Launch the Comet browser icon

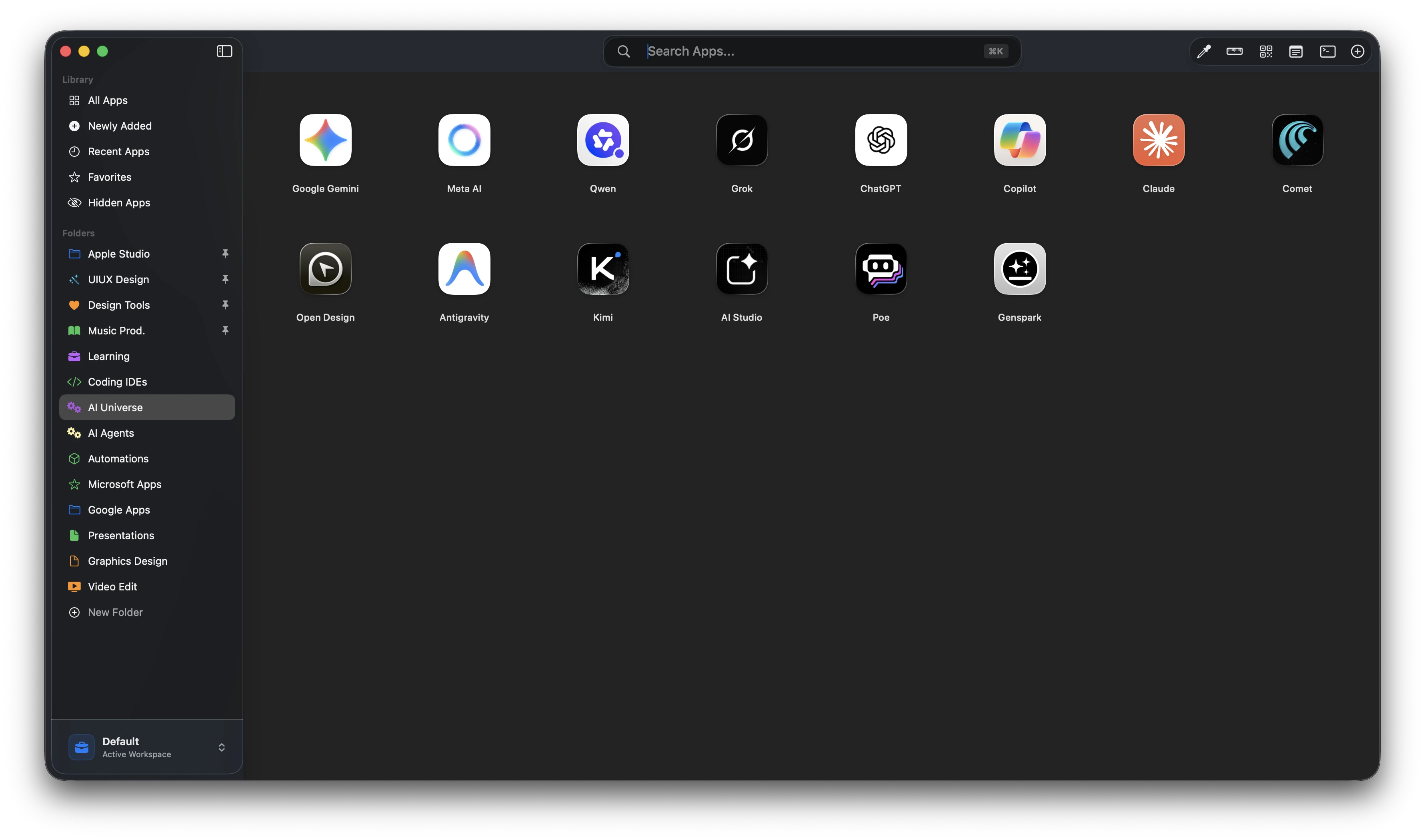(1297, 140)
